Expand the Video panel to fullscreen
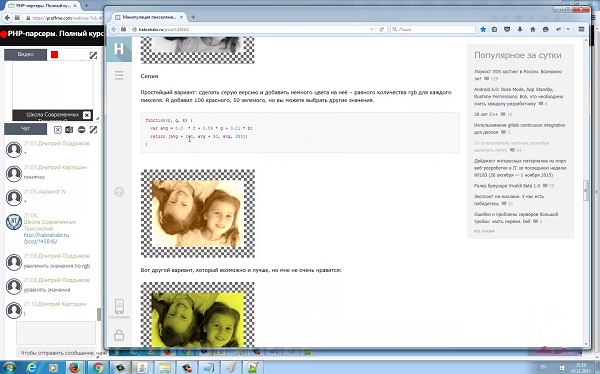The width and height of the screenshot is (600, 374). (93, 55)
